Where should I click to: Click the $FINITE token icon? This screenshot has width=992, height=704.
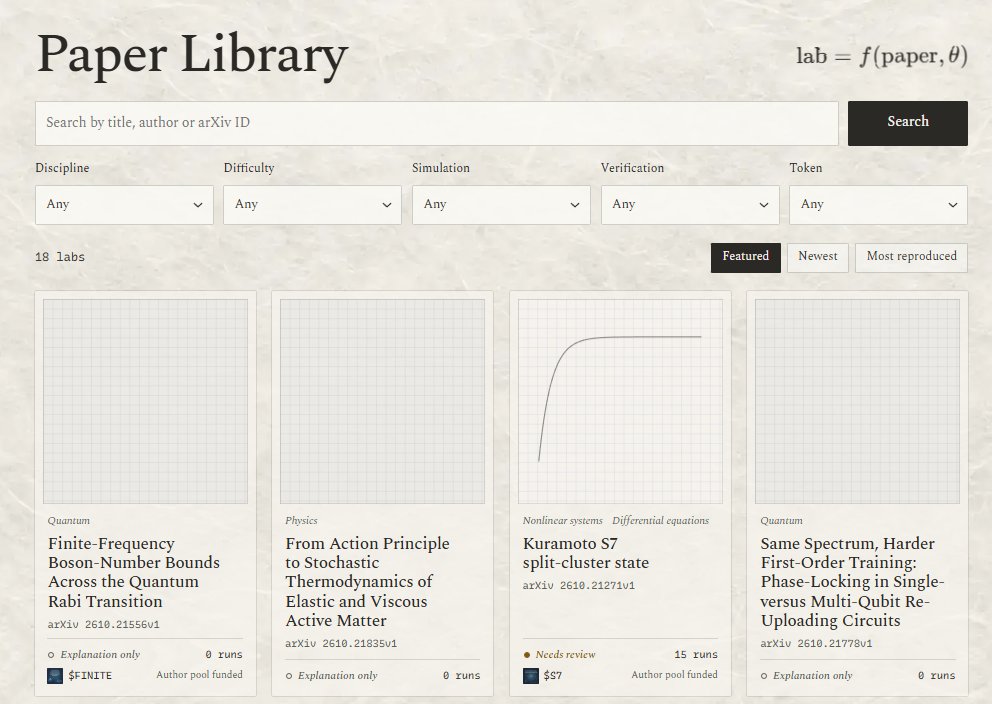pos(55,676)
